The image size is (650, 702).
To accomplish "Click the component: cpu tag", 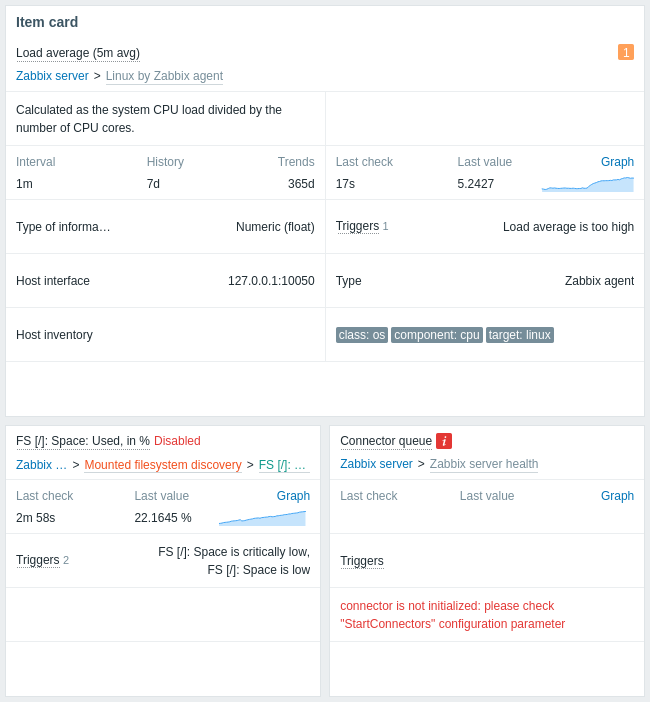I will point(437,335).
